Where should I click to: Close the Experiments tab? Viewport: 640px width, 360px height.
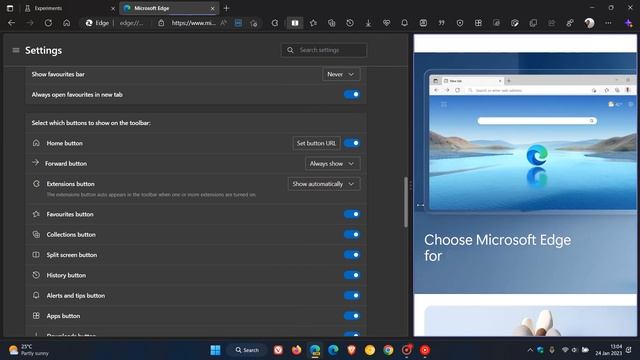(x=113, y=8)
